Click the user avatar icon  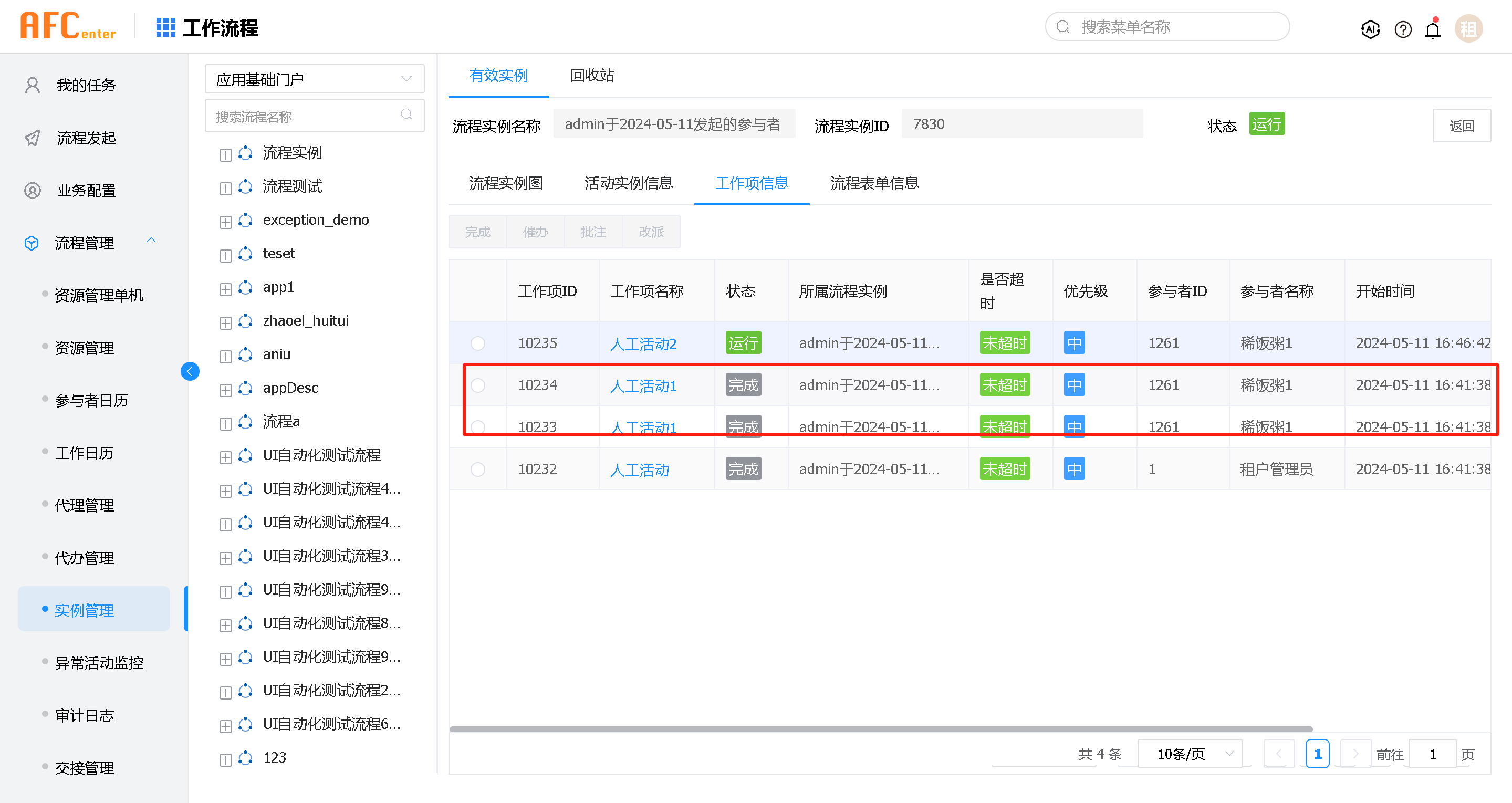click(1468, 28)
